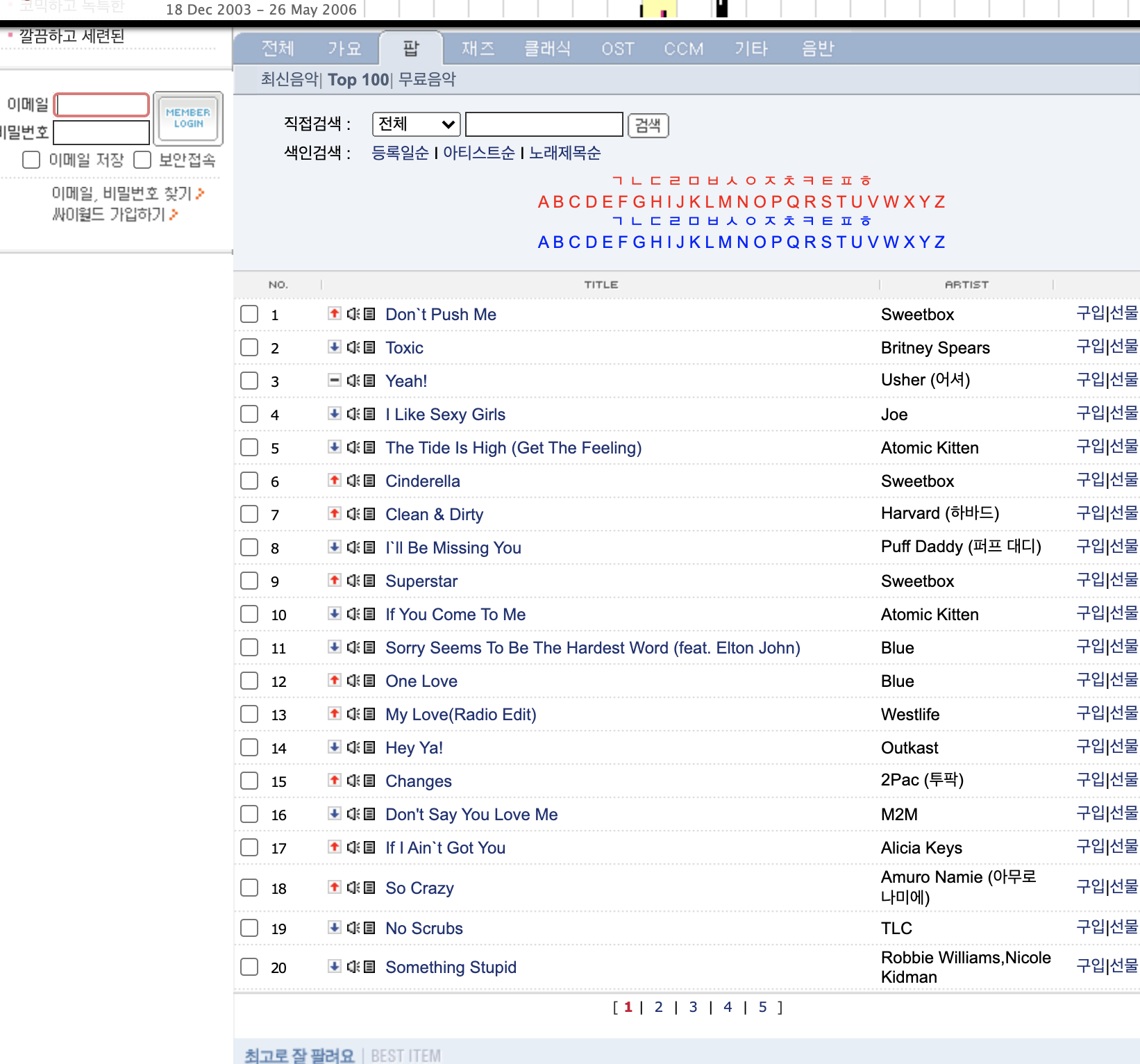Open lyrics icon for Hey Ya!

pyautogui.click(x=369, y=747)
